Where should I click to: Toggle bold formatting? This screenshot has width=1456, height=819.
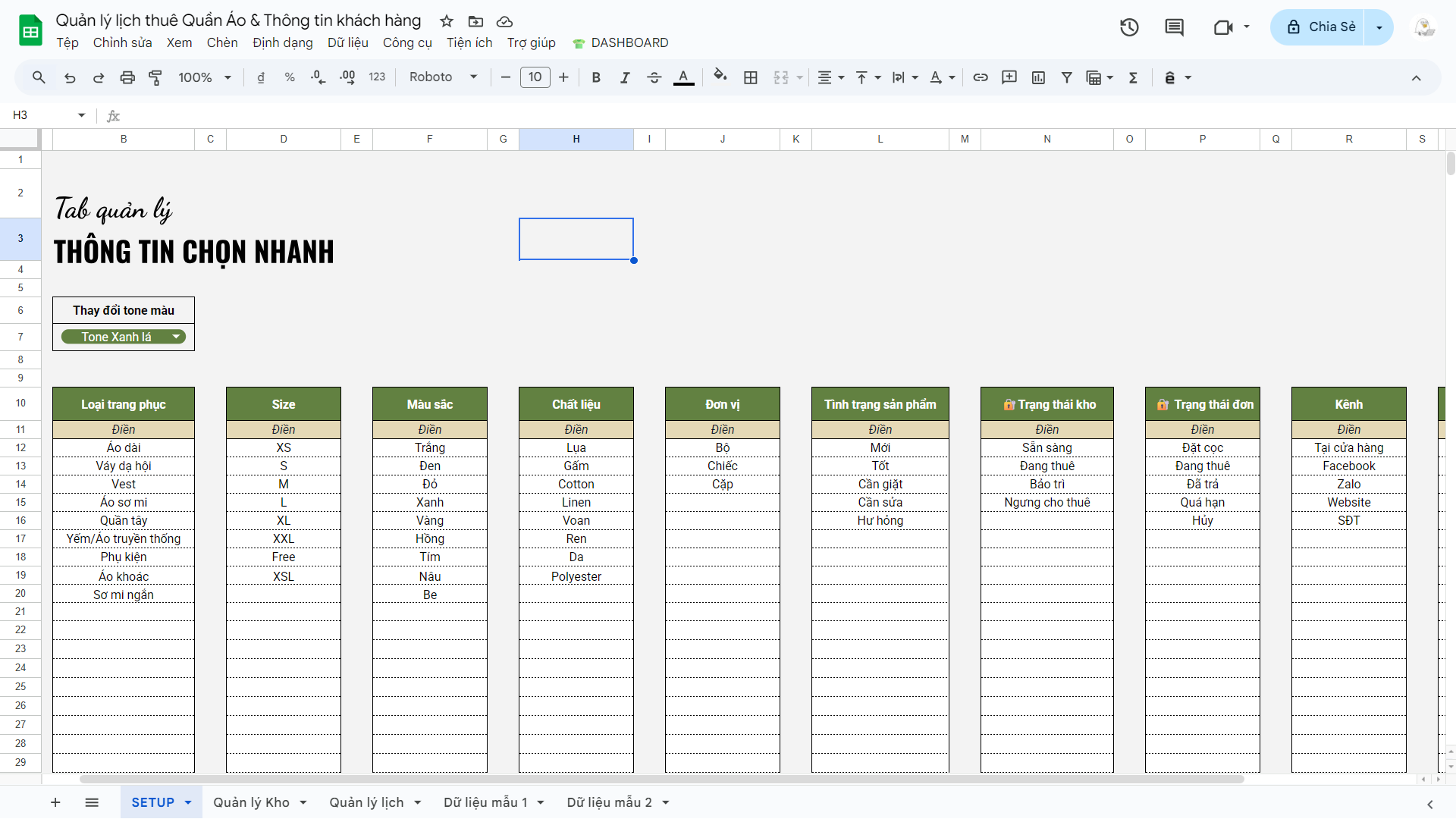[596, 77]
